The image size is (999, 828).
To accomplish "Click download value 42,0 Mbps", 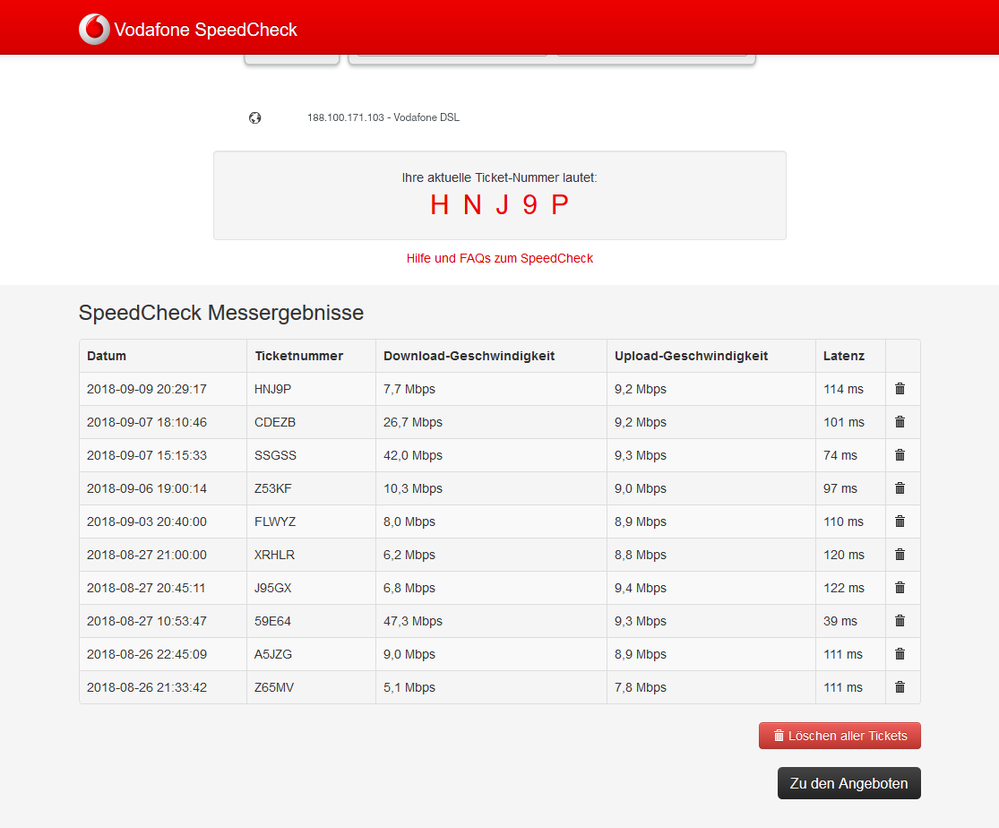I will tap(413, 455).
